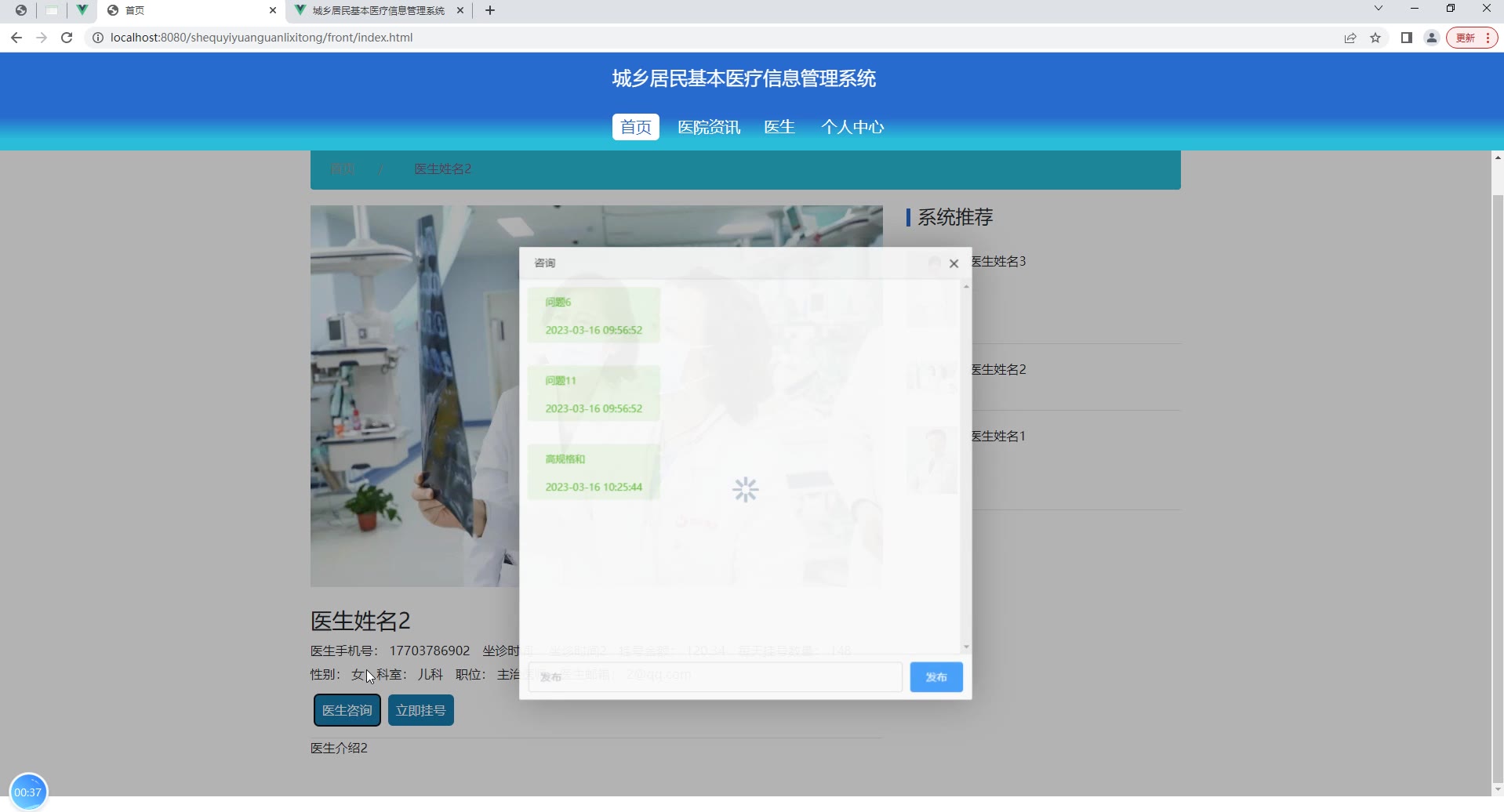Open the 个人中心 navigation tab

pyautogui.click(x=852, y=127)
